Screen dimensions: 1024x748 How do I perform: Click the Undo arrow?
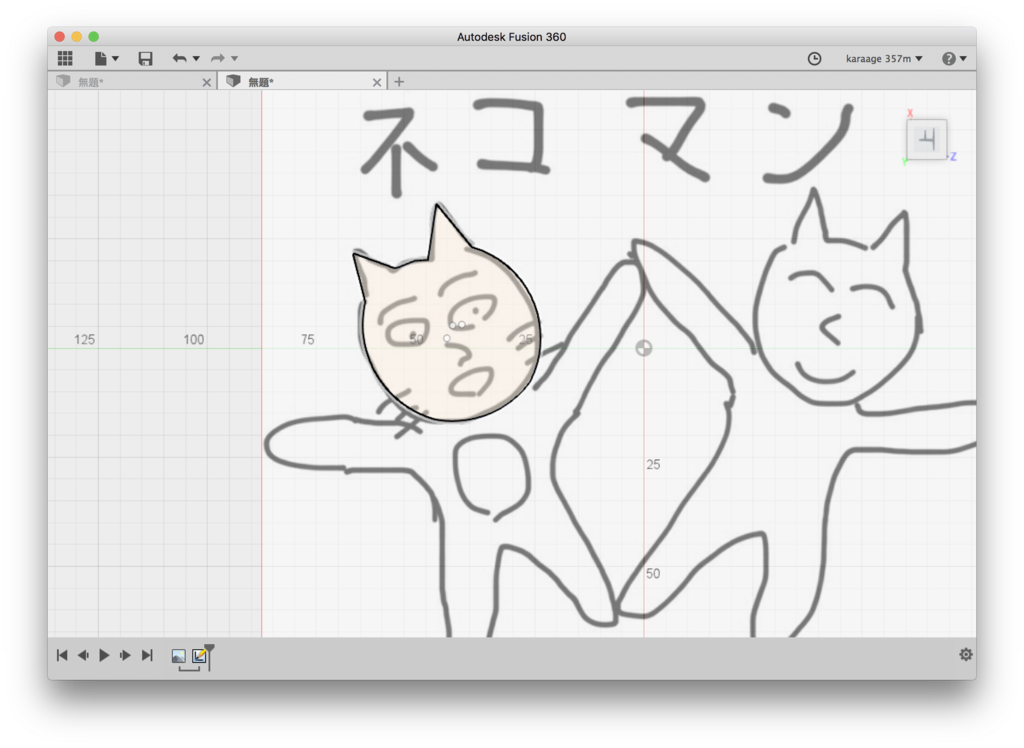[180, 58]
